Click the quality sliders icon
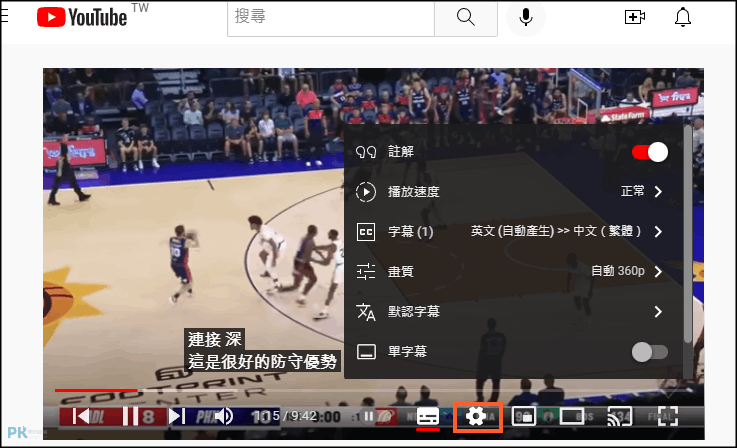Screen dimensions: 737x448 coord(366,271)
